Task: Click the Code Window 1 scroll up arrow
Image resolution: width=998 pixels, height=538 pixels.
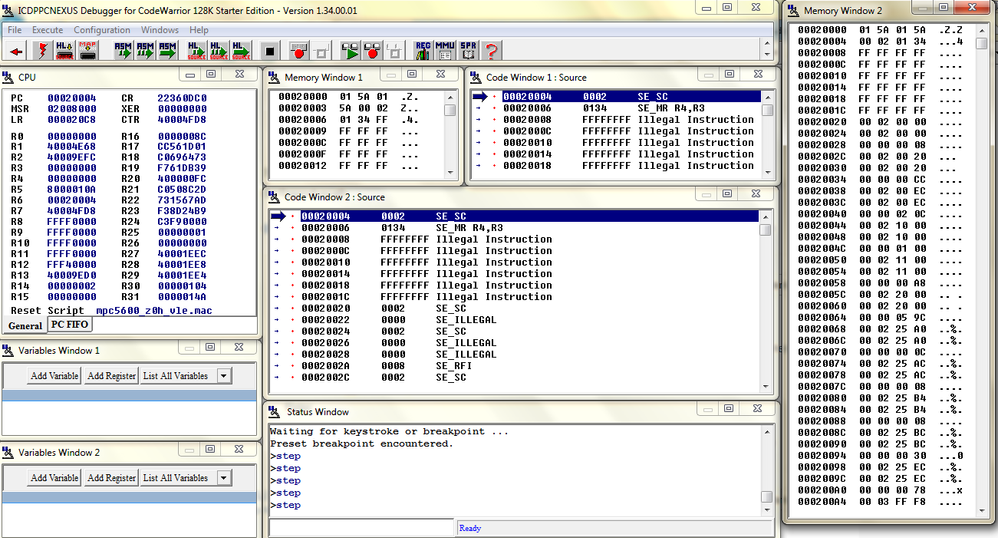Action: (767, 97)
